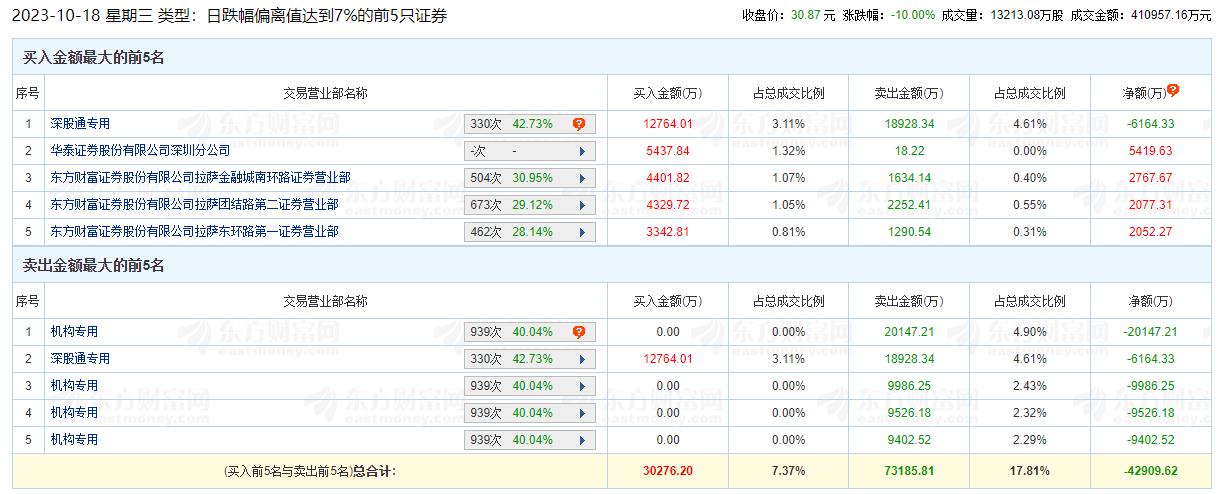Expand the 330次 42.73% stats in sell table
Viewport: 1221px width, 494px height.
click(x=531, y=359)
